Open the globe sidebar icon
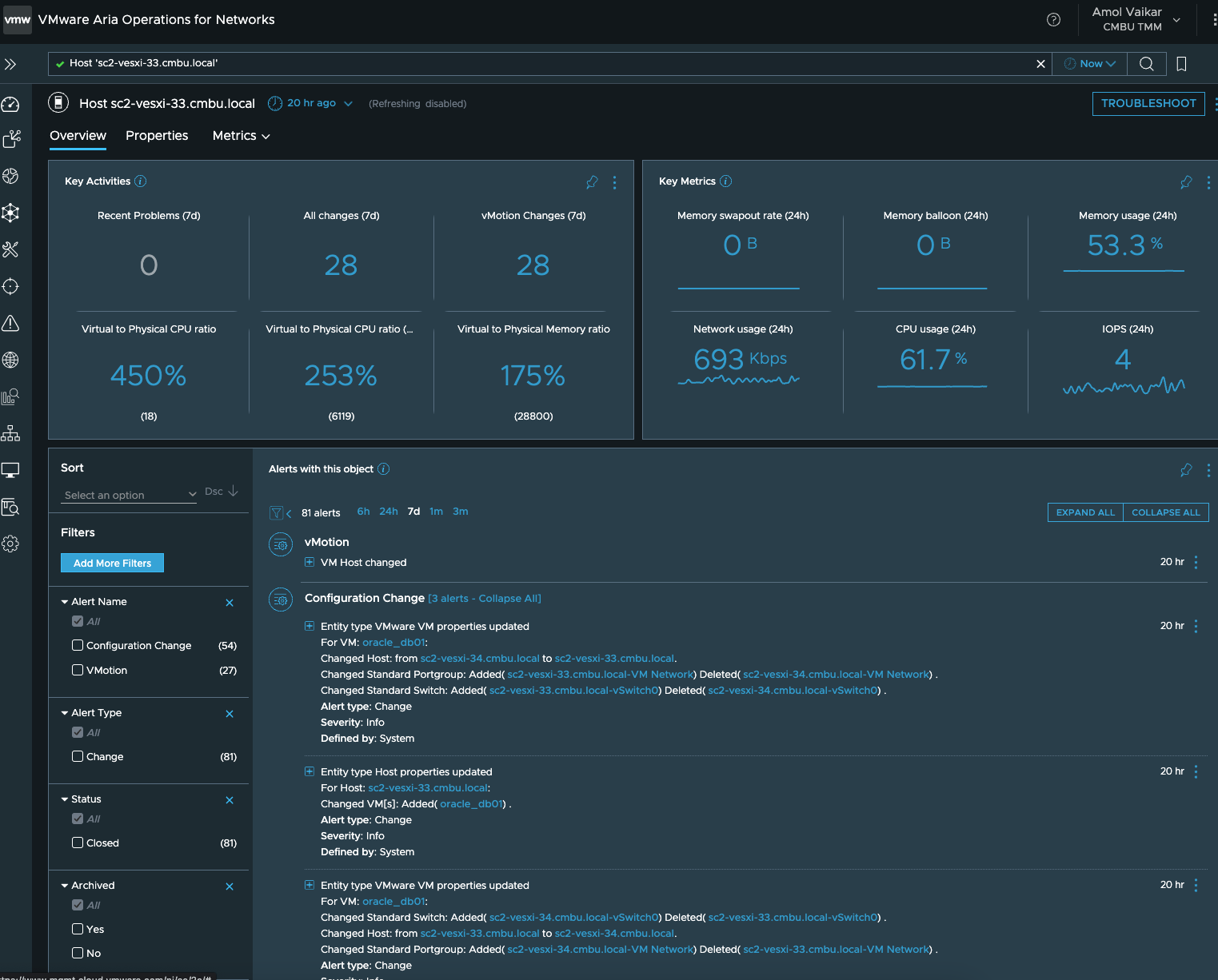Screen dimensions: 1218x980 10,360
